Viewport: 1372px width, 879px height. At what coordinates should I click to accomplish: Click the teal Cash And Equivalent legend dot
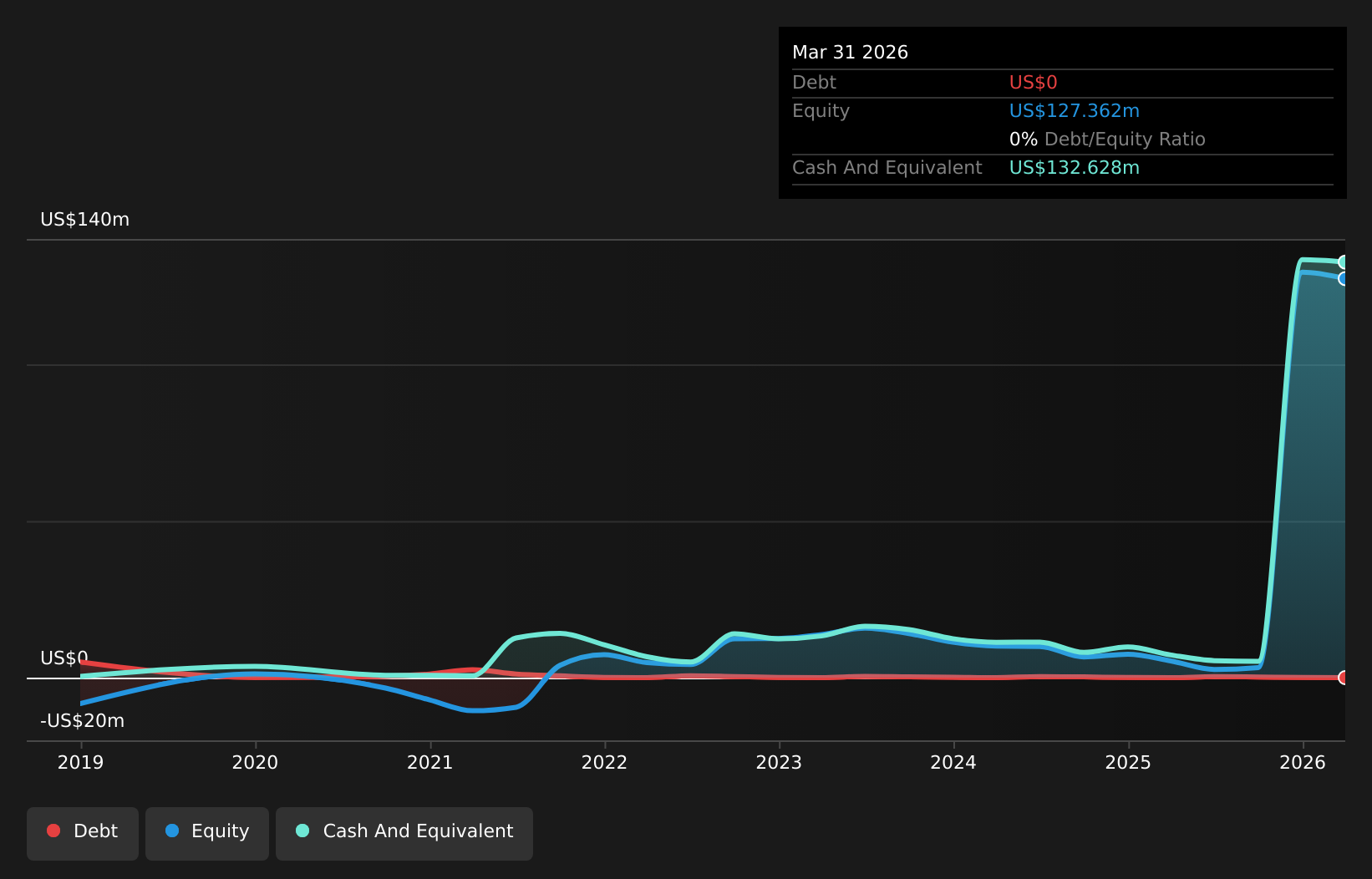pos(302,831)
